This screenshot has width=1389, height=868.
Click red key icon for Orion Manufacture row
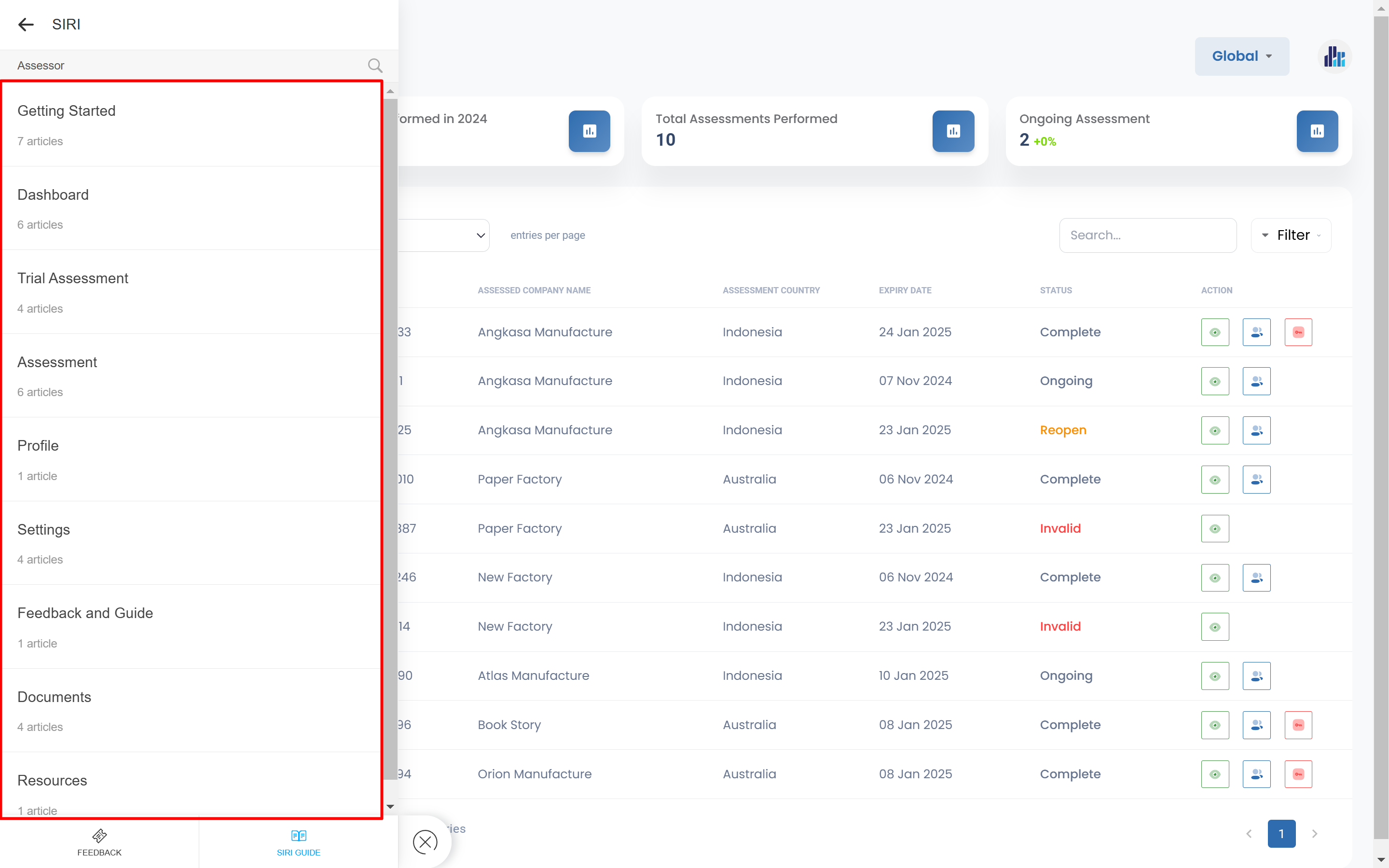click(x=1298, y=774)
